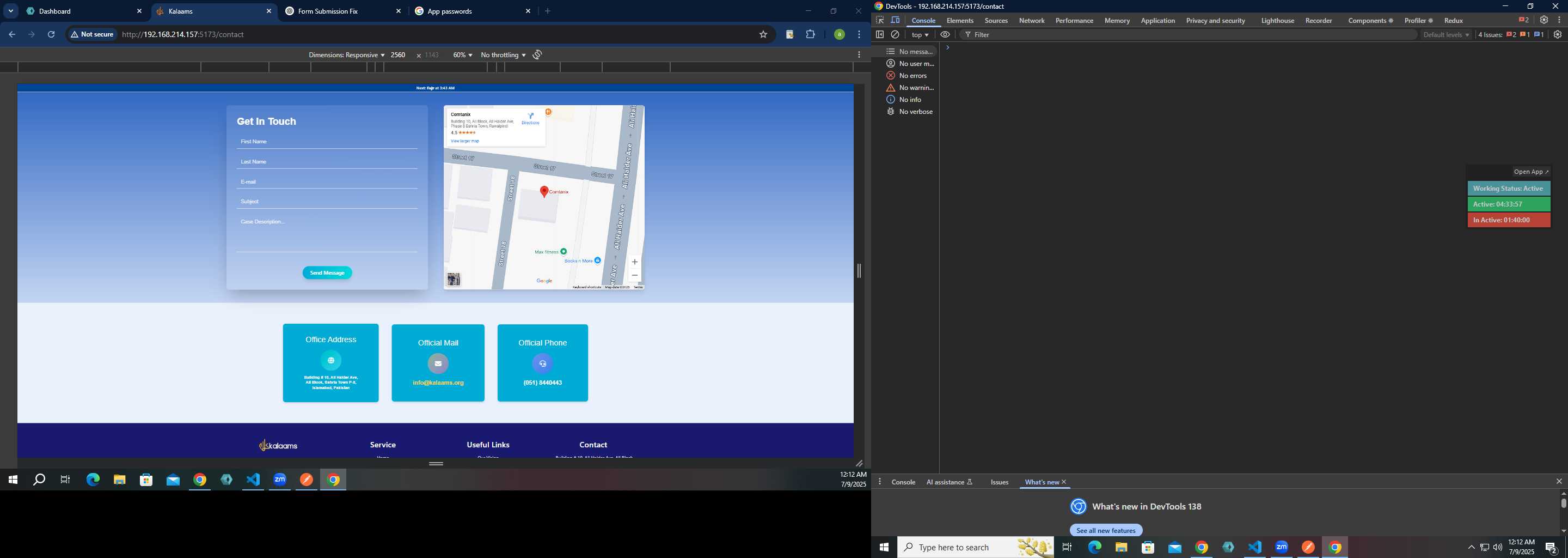Open the View larger map link
This screenshot has width=1568, height=558.
click(x=465, y=141)
